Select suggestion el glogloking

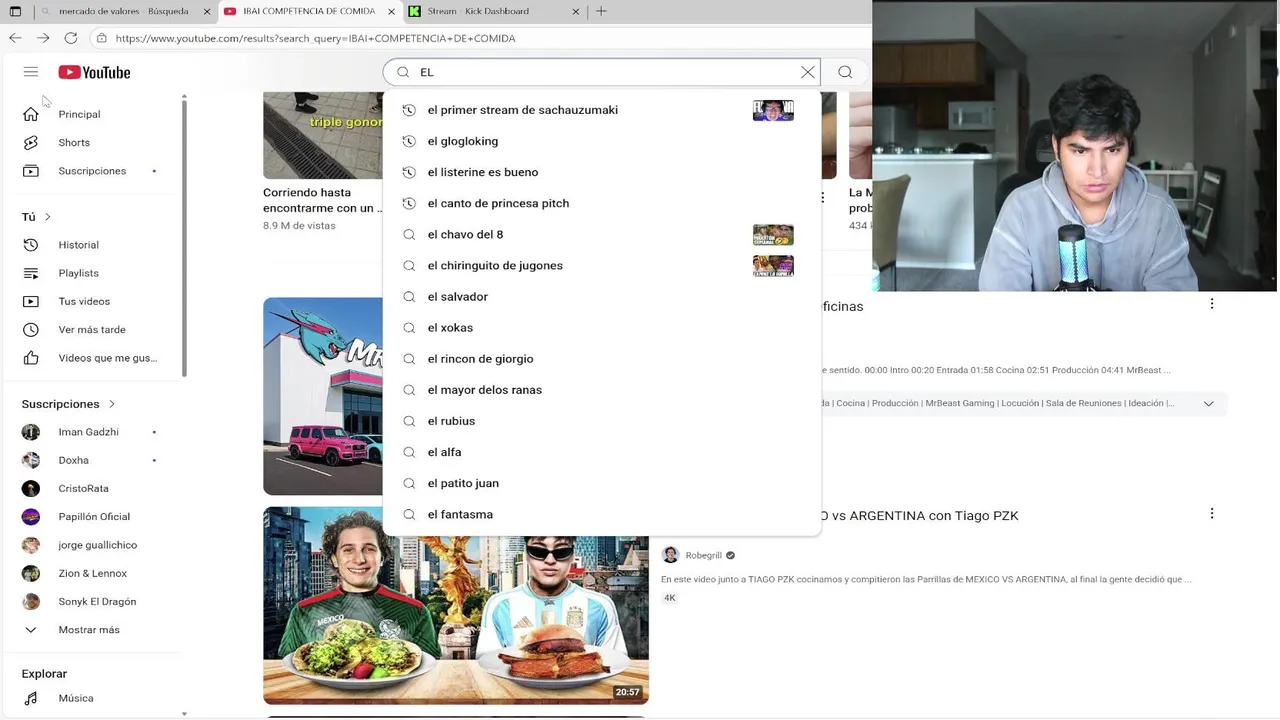pyautogui.click(x=601, y=141)
